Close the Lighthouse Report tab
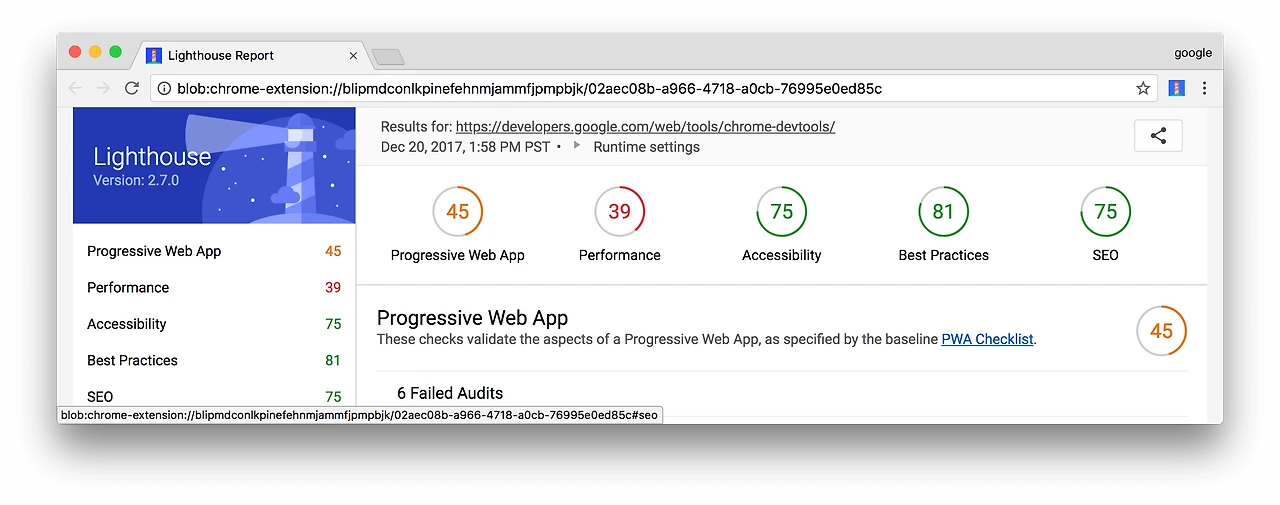 [353, 56]
